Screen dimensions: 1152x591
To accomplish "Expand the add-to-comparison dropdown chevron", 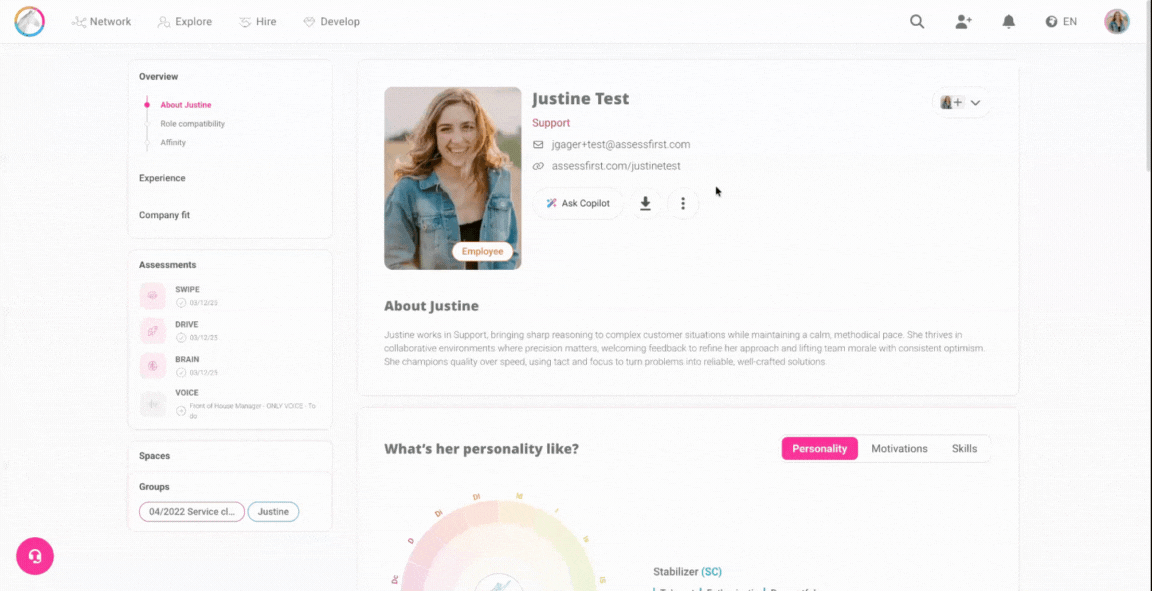I will (x=975, y=103).
